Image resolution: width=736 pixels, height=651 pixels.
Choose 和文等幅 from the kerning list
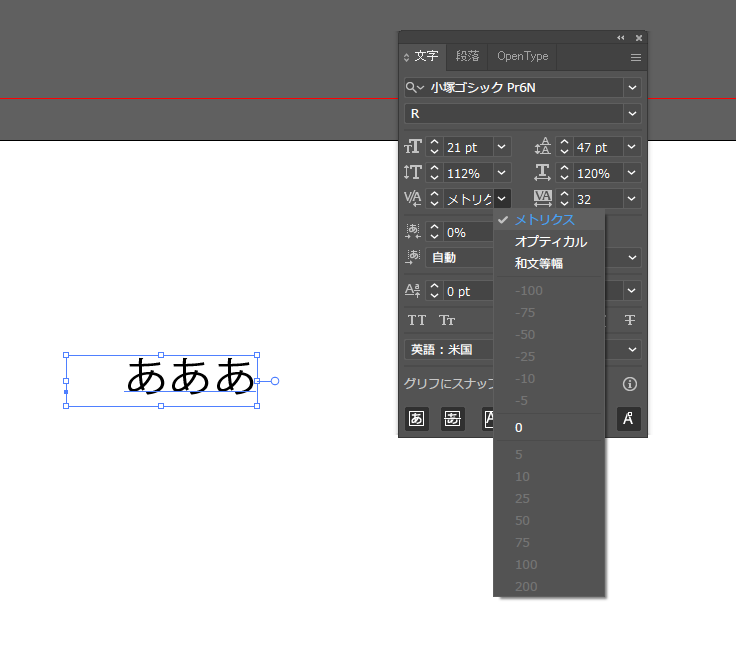(x=538, y=264)
